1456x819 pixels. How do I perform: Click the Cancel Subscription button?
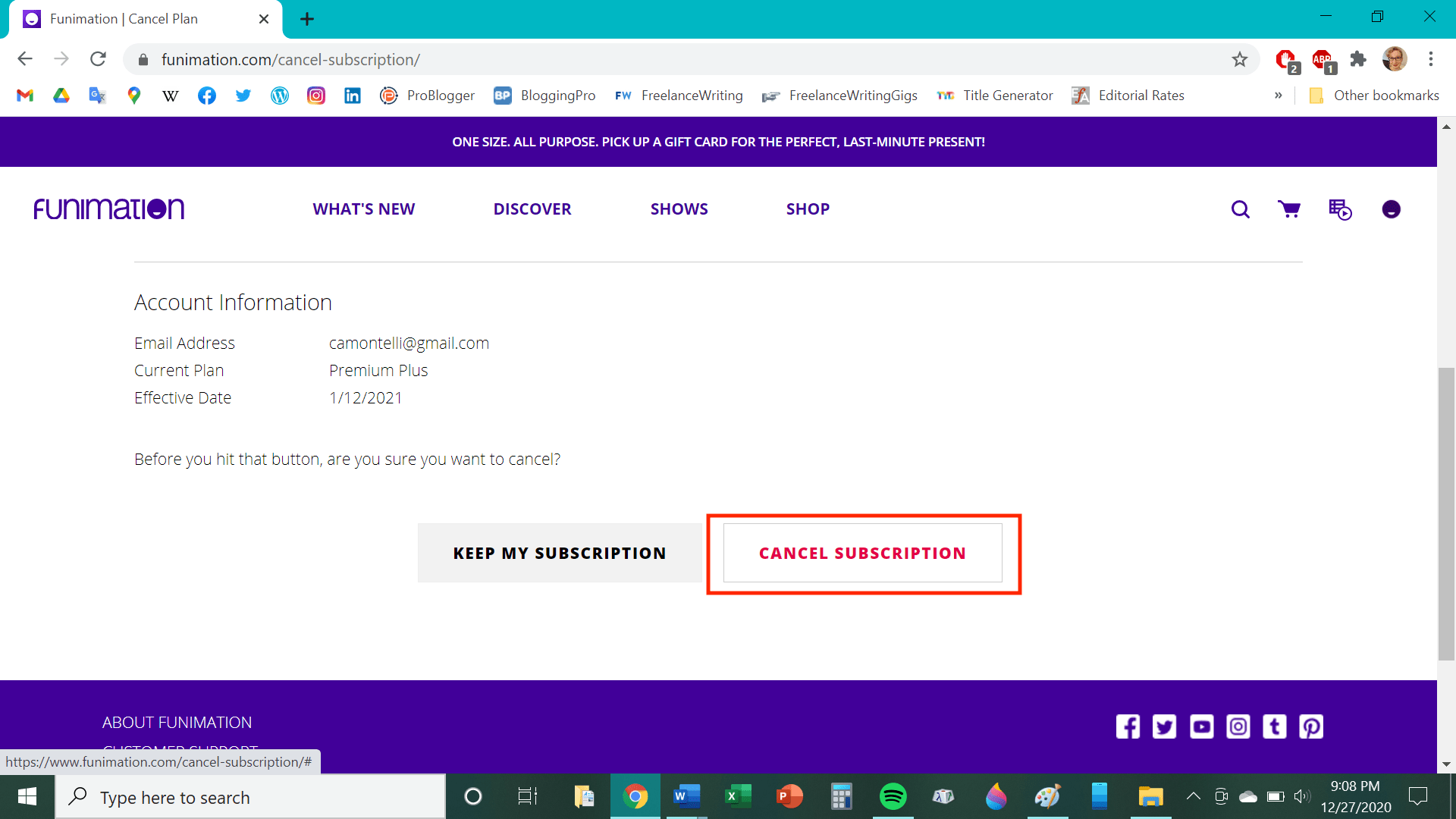[862, 553]
